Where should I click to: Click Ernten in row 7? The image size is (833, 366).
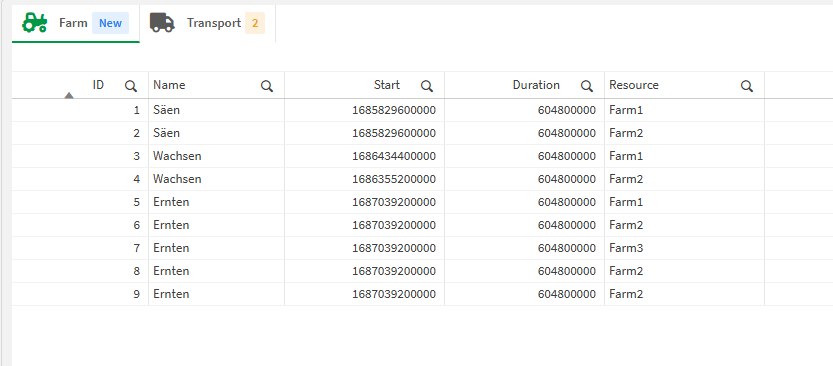point(171,248)
